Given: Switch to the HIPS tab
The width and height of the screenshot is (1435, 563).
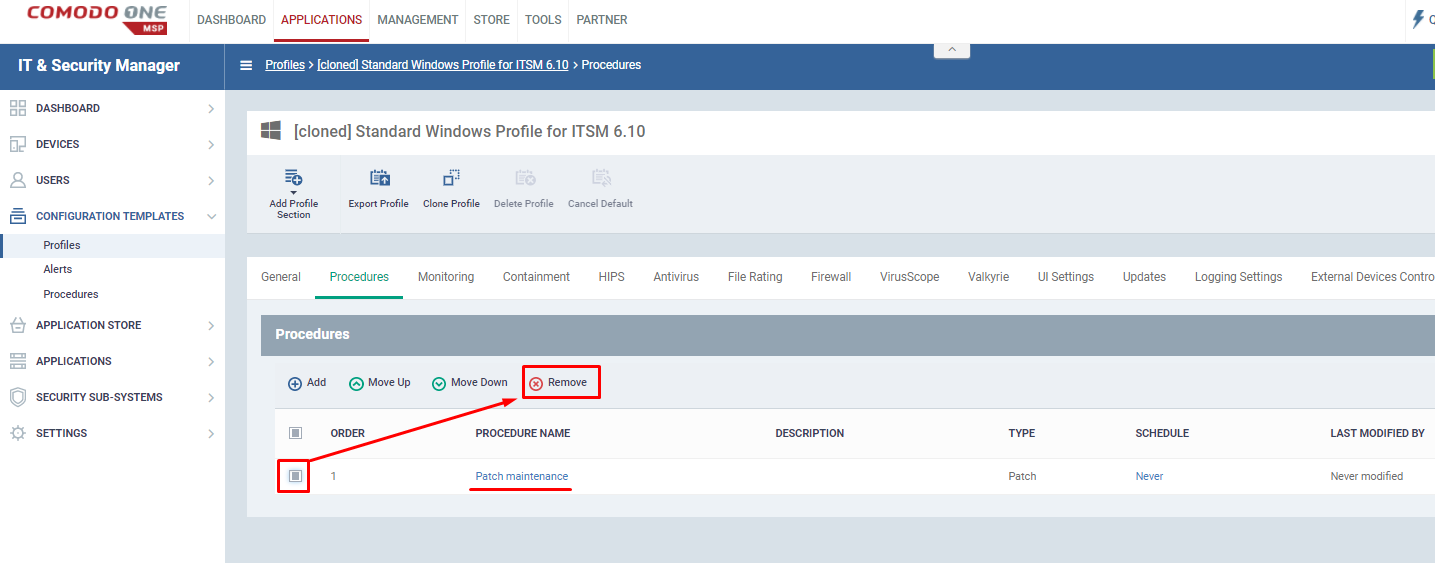Looking at the screenshot, I should coord(612,277).
